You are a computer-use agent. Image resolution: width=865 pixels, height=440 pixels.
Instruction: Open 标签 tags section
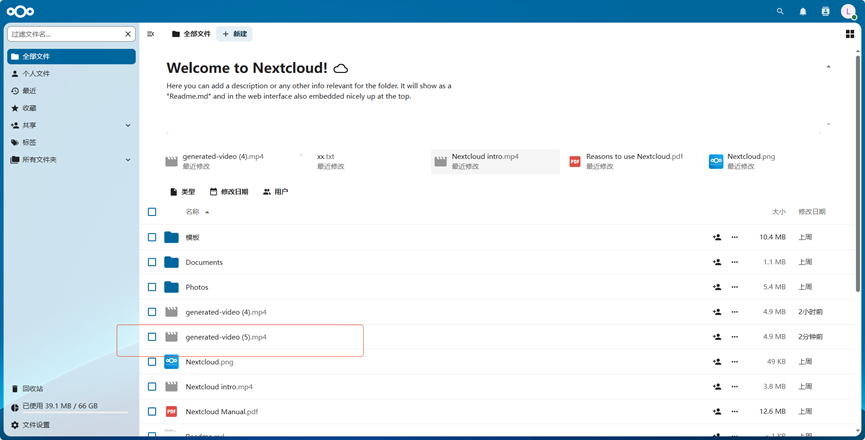click(x=71, y=142)
